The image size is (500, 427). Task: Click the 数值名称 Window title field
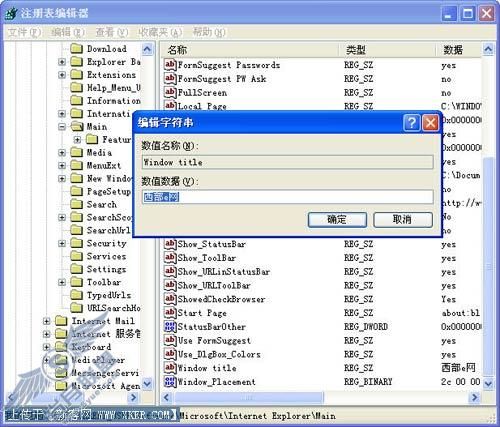[288, 162]
